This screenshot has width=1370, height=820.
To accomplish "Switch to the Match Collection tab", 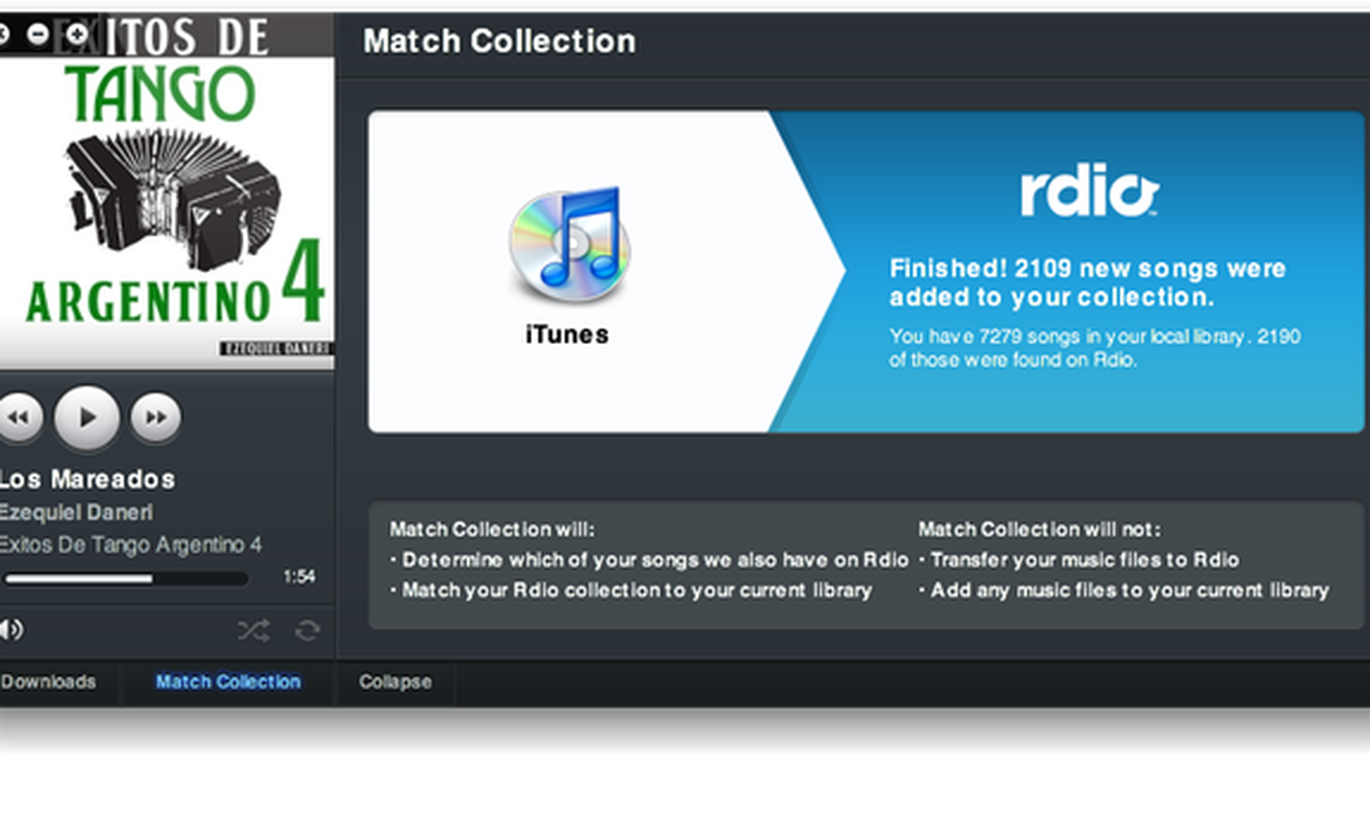I will 228,682.
